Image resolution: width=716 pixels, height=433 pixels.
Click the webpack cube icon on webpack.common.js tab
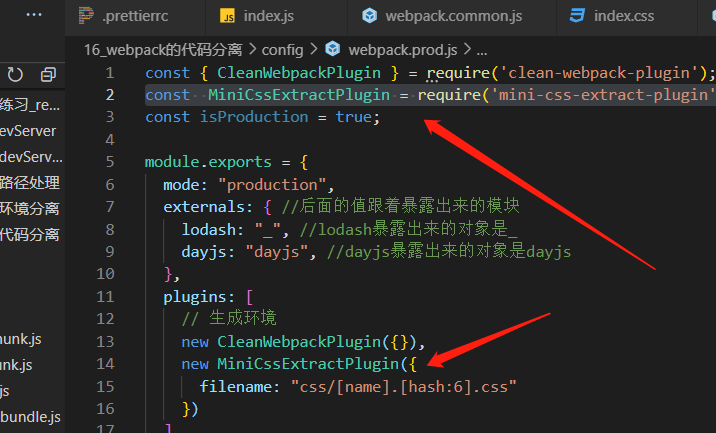[x=369, y=16]
